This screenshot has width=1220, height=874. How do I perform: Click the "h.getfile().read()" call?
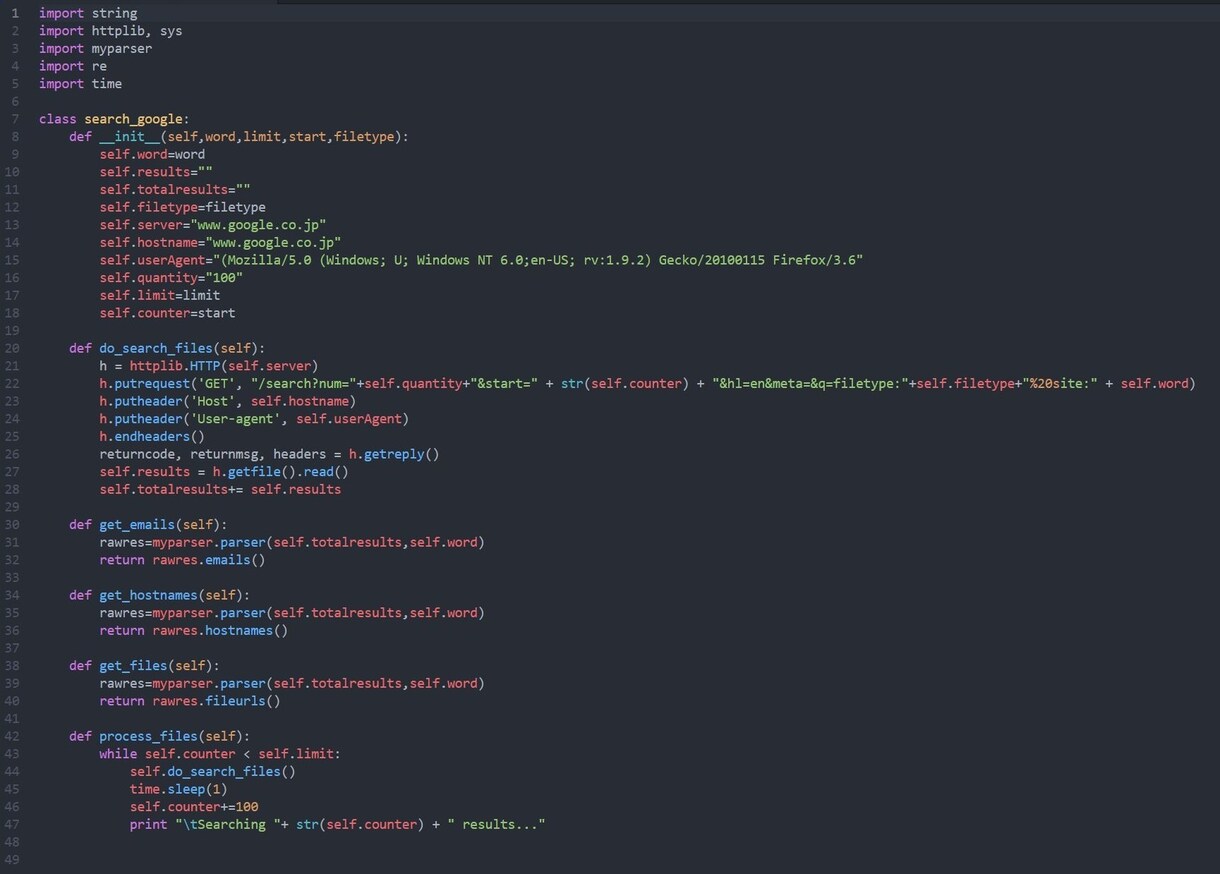point(281,472)
